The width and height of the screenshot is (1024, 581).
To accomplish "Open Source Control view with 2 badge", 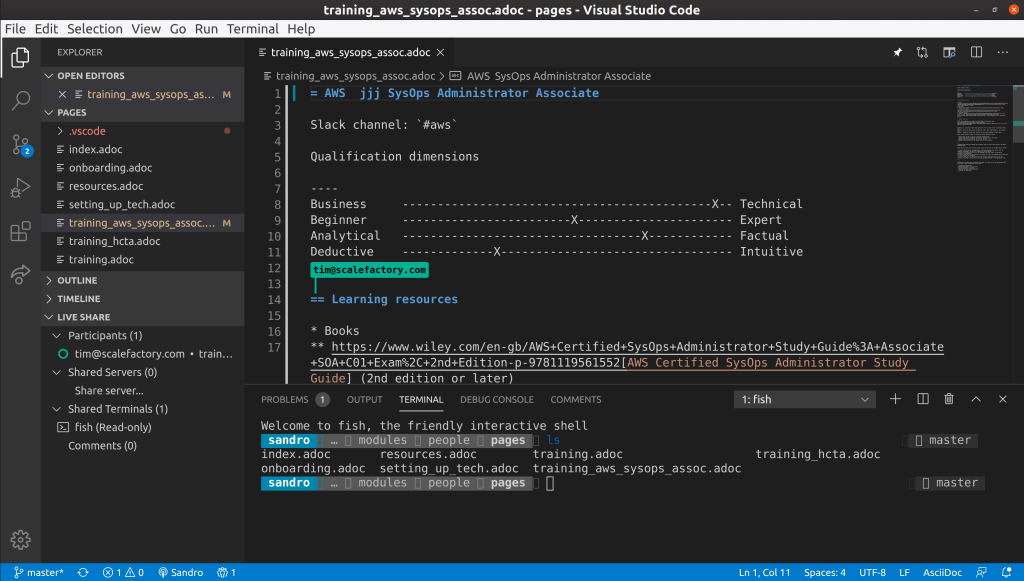I will click(20, 144).
